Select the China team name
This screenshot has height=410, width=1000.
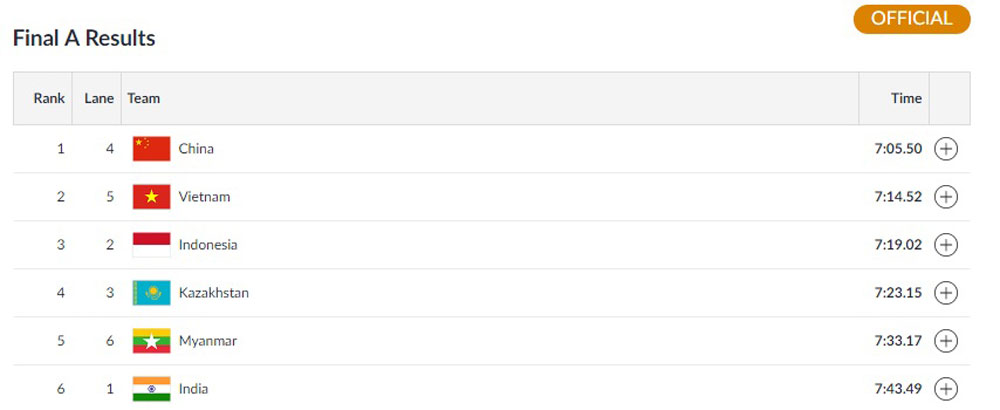[196, 149]
